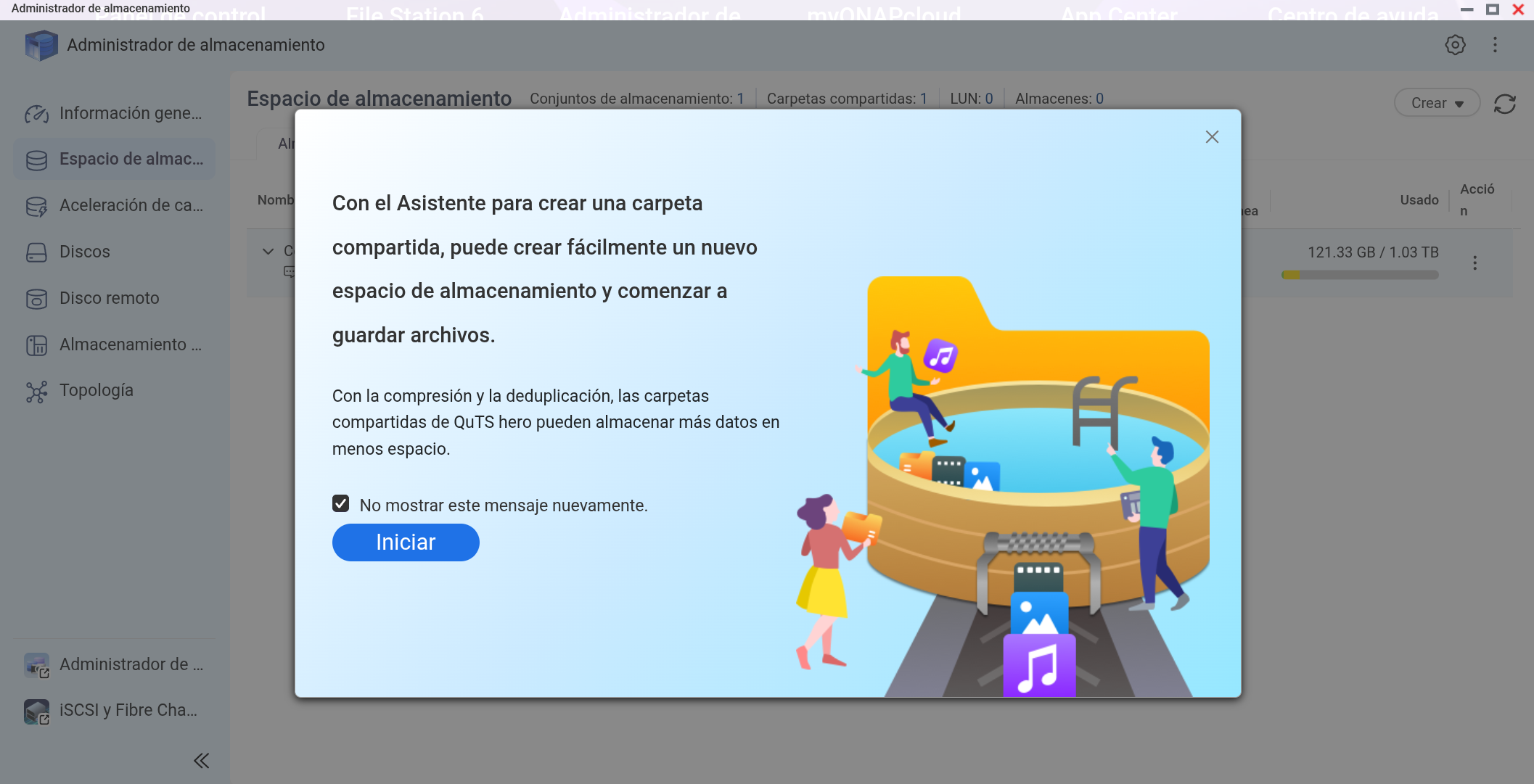Open the Discos section icon
Viewport: 1534px width, 784px height.
pos(36,252)
